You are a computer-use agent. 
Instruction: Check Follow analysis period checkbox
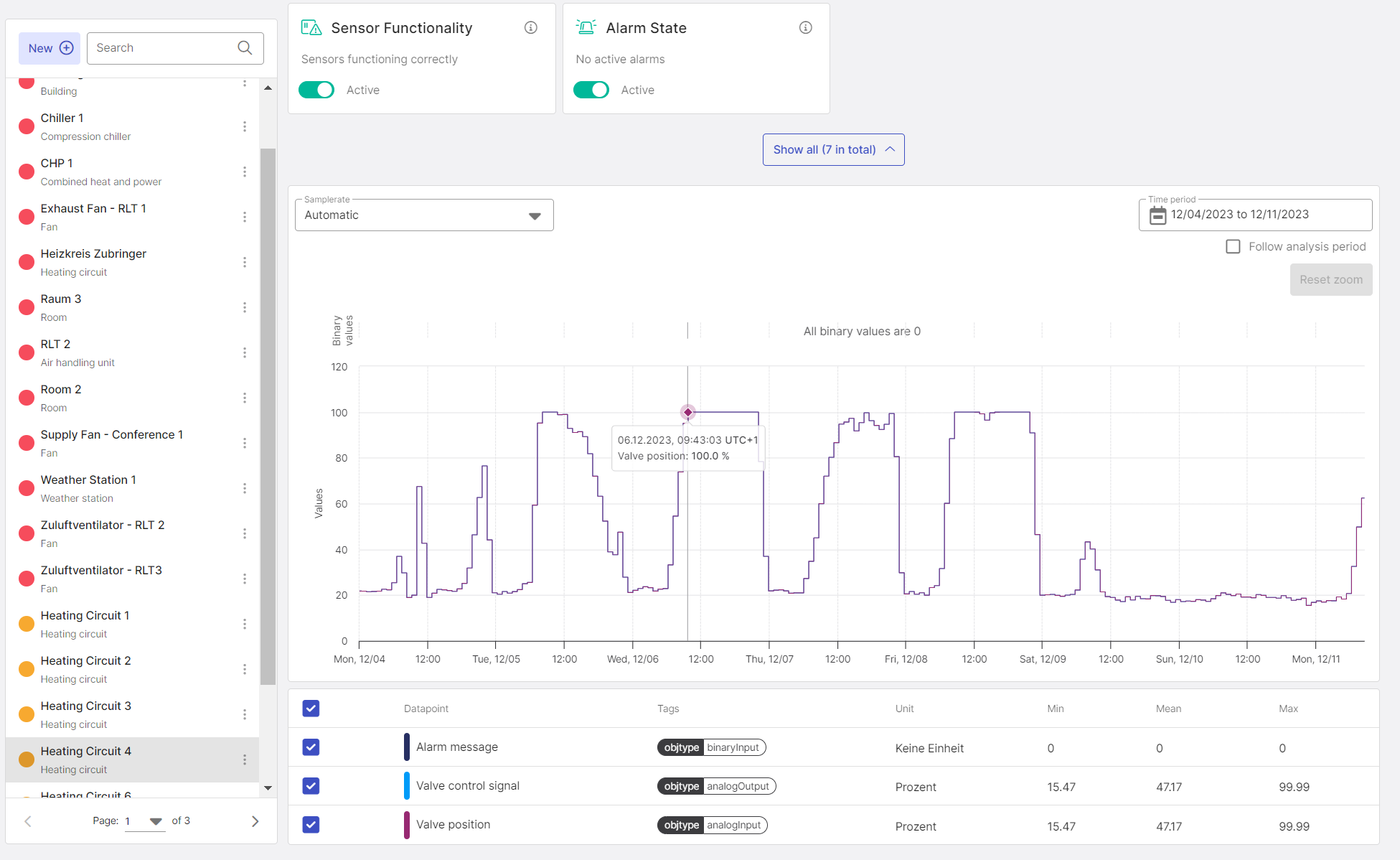tap(1233, 246)
